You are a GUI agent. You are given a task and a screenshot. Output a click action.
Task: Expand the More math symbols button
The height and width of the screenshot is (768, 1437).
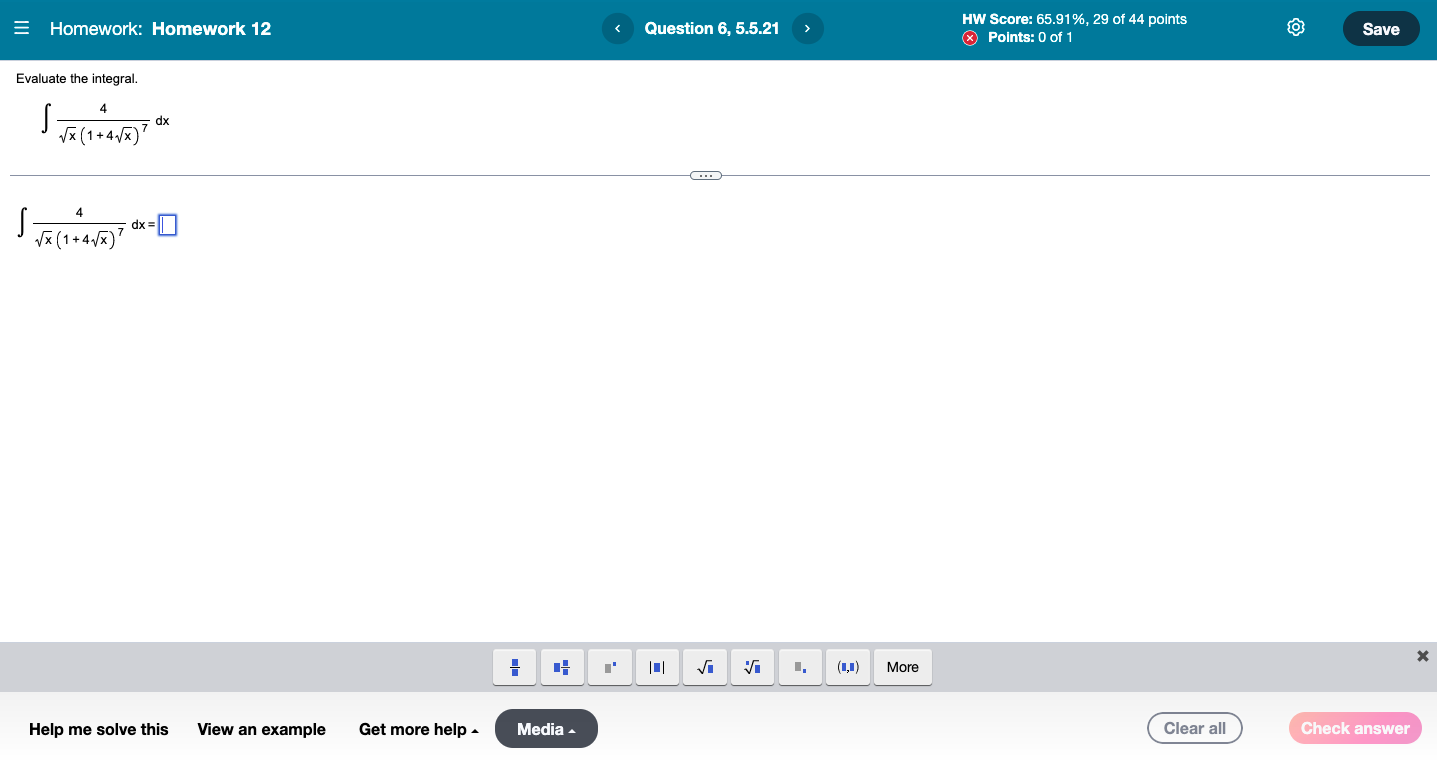(x=902, y=667)
